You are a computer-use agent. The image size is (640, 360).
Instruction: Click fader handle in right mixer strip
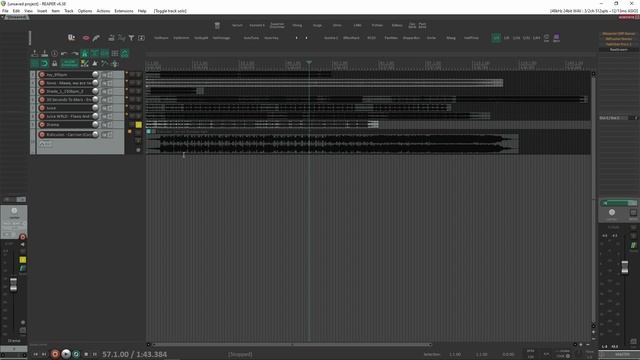pos(624,267)
